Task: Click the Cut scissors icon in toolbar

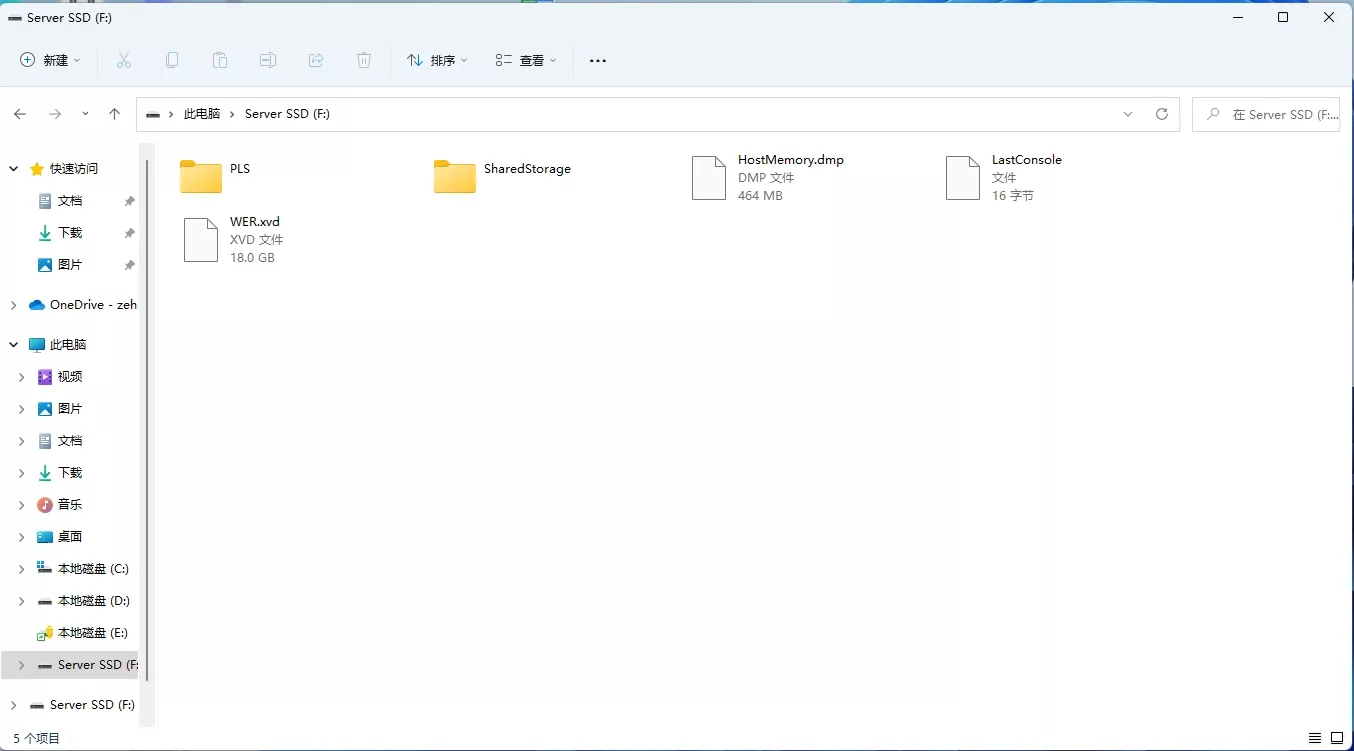Action: point(124,61)
